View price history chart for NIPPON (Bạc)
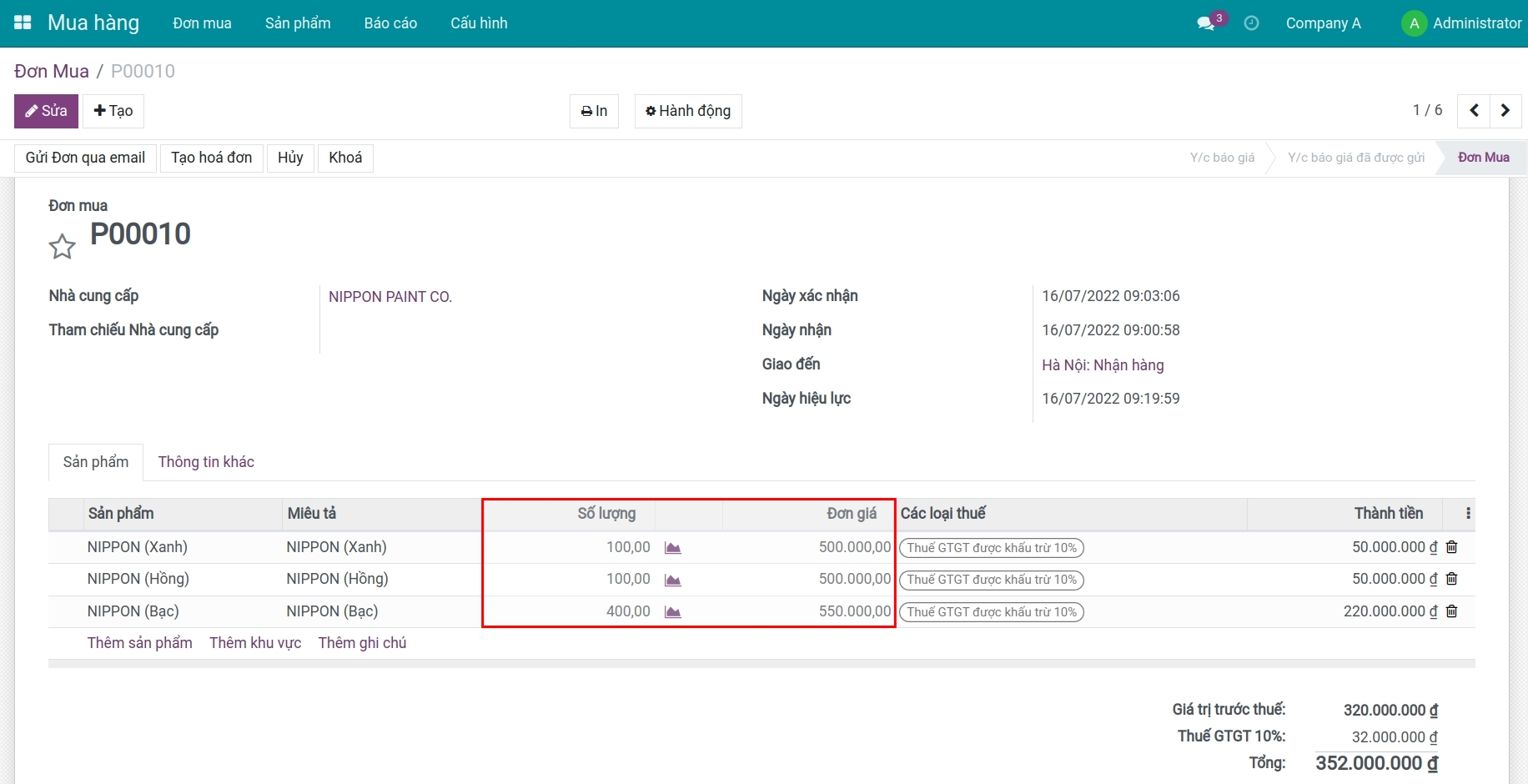Viewport: 1528px width, 784px height. point(673,611)
